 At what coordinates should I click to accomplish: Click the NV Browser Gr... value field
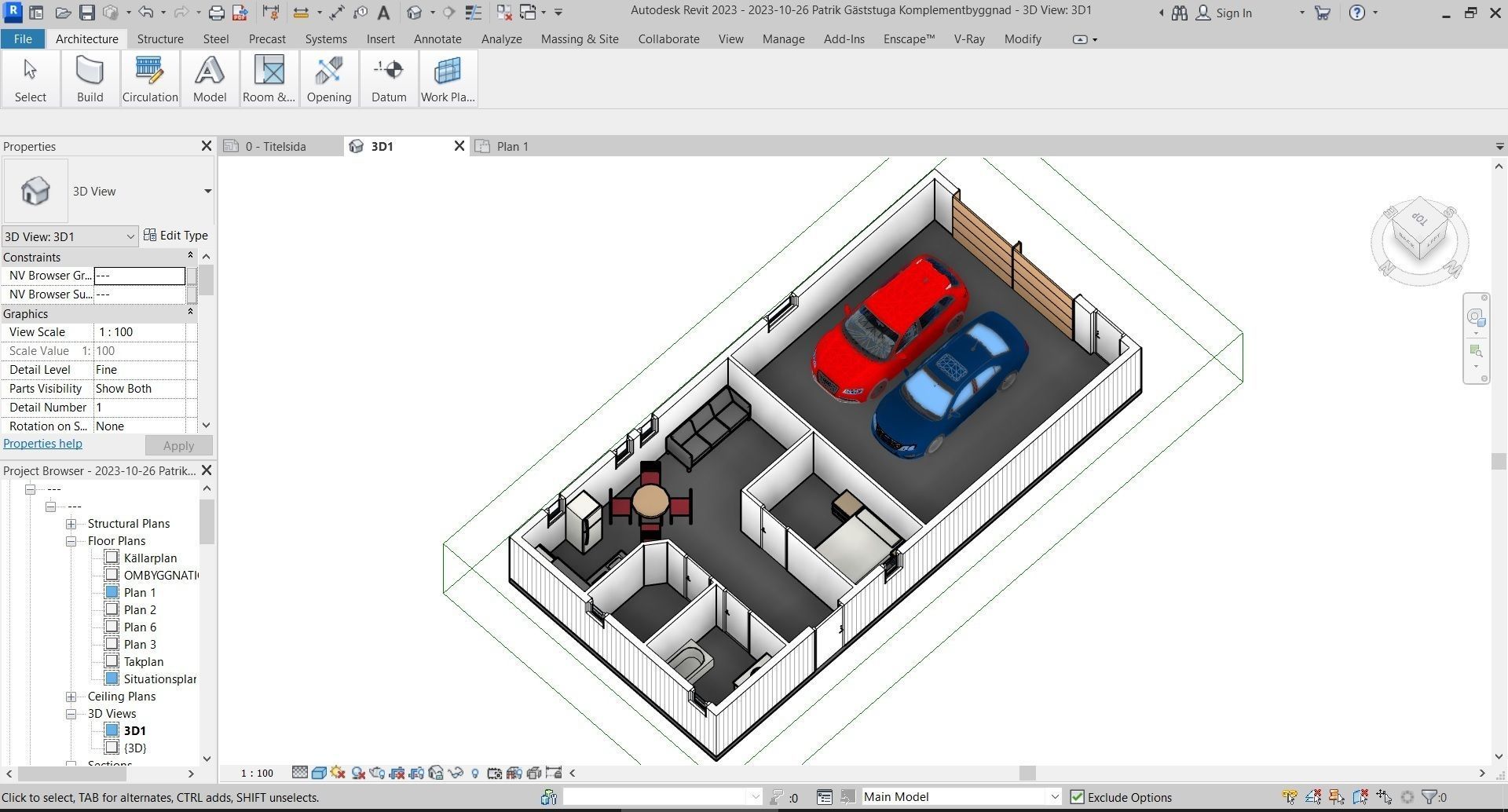pyautogui.click(x=139, y=276)
